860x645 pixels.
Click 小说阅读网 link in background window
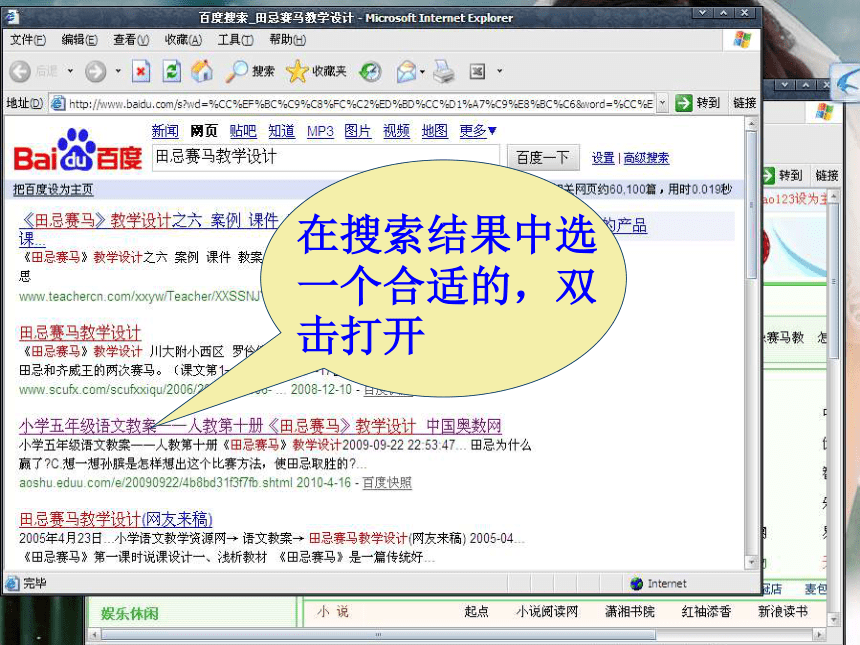[x=547, y=611]
